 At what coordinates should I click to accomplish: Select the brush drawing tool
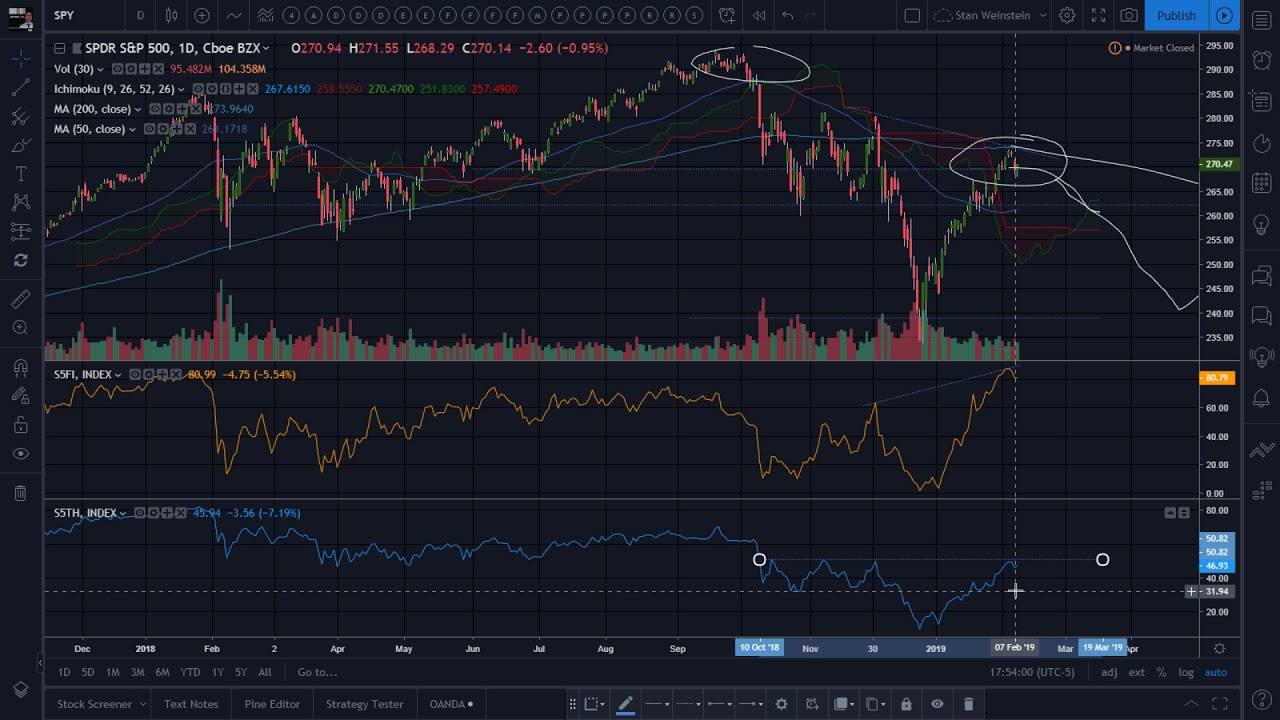click(20, 147)
